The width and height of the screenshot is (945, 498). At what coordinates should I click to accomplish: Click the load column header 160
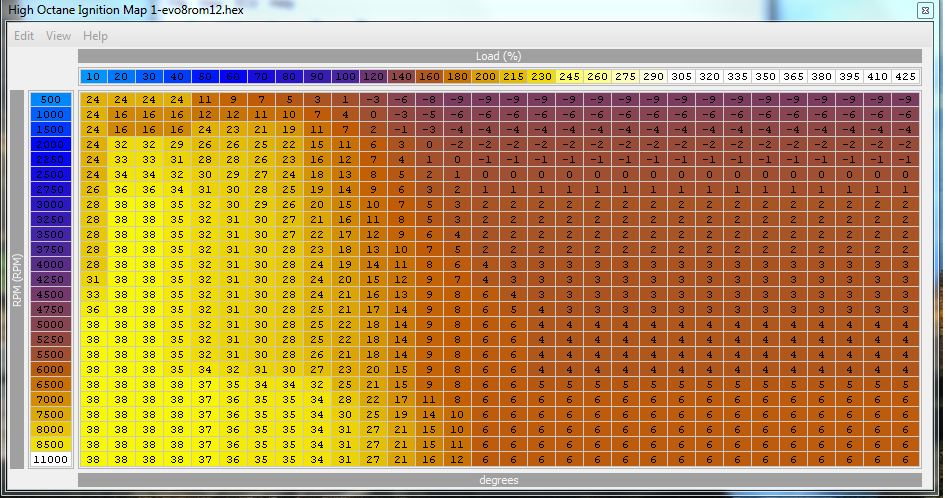430,77
